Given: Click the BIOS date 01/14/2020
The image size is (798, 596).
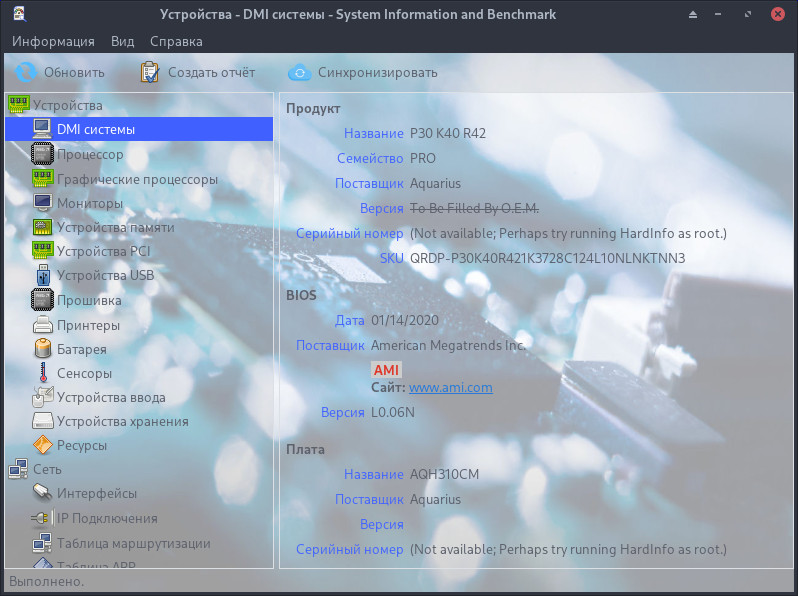Looking at the screenshot, I should pos(405,320).
